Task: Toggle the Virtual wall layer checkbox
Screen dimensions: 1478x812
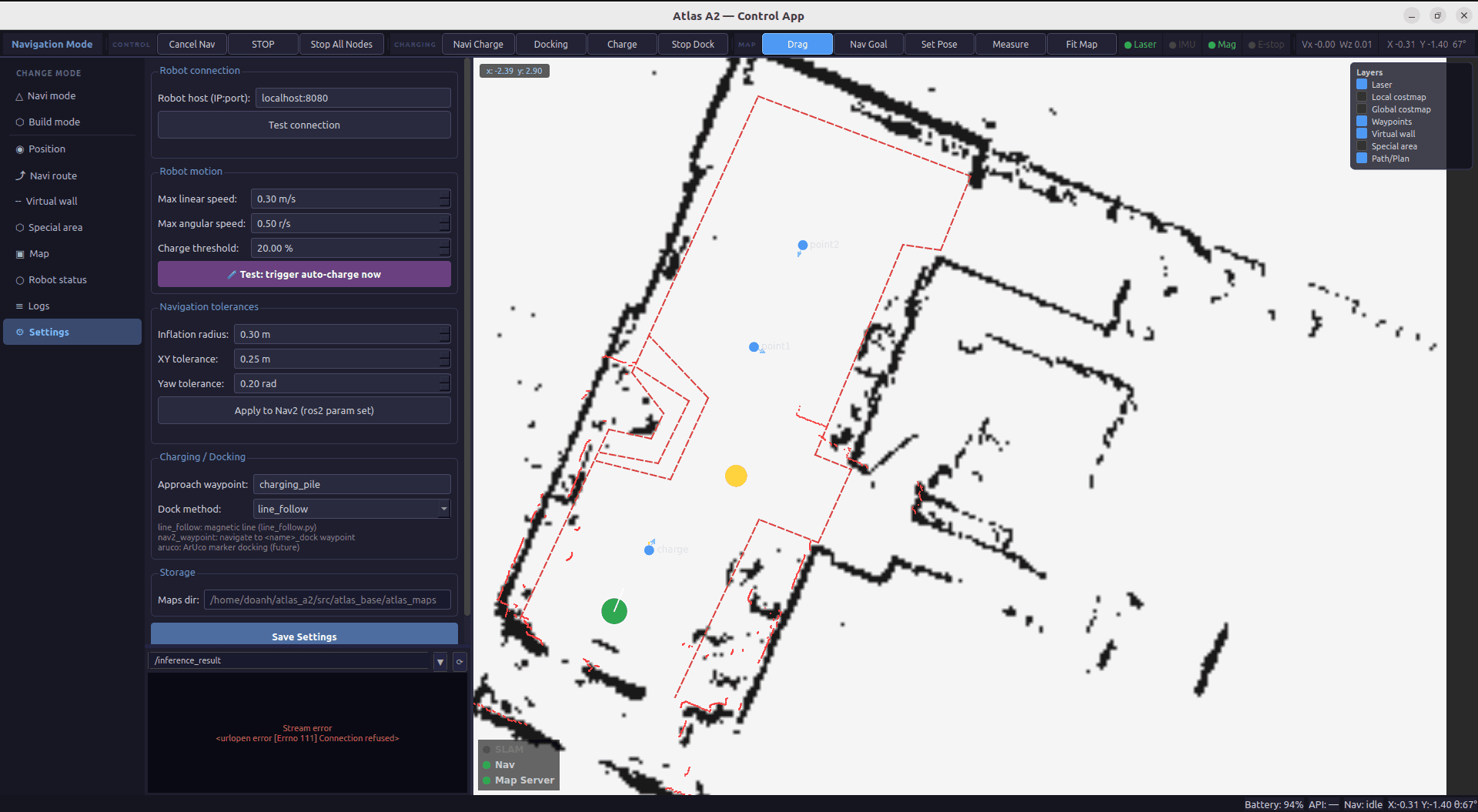Action: 1362,134
